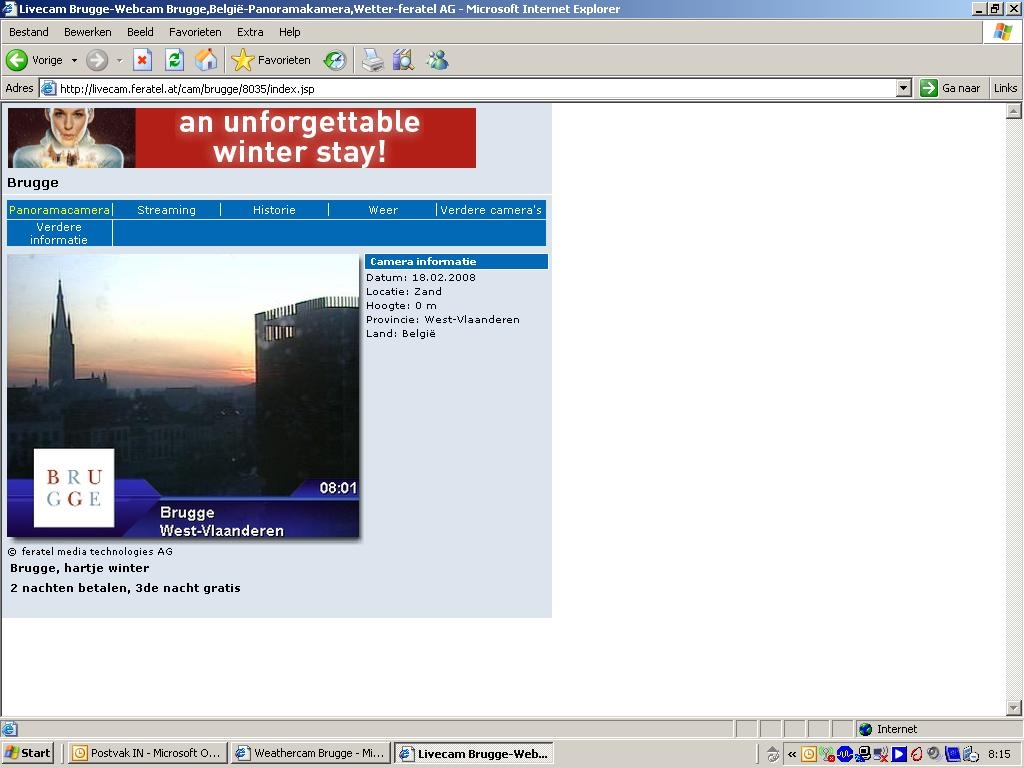
Task: Click '2 nachten betalen, 3de nacht gratis' link
Action: pos(125,588)
